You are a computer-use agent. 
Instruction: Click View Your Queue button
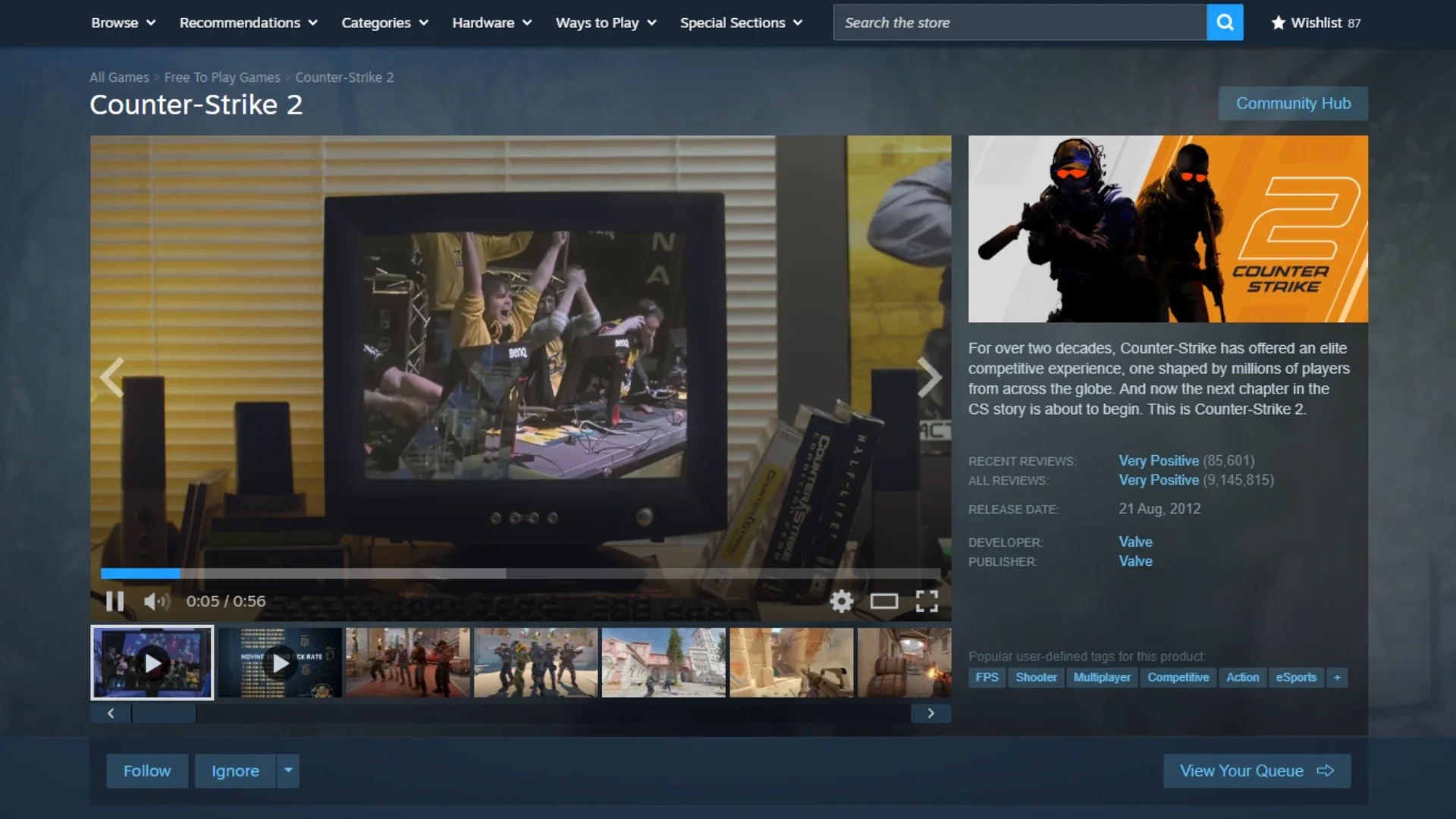pyautogui.click(x=1257, y=770)
